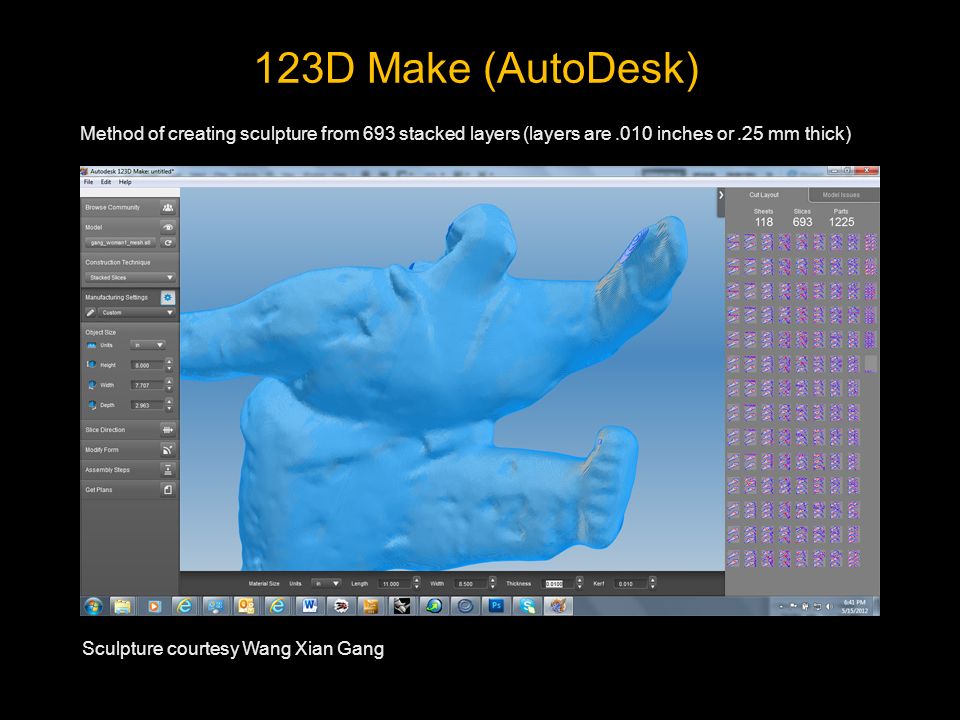Viewport: 960px width, 720px height.
Task: Click the Slice Direction label
Action: tap(105, 430)
